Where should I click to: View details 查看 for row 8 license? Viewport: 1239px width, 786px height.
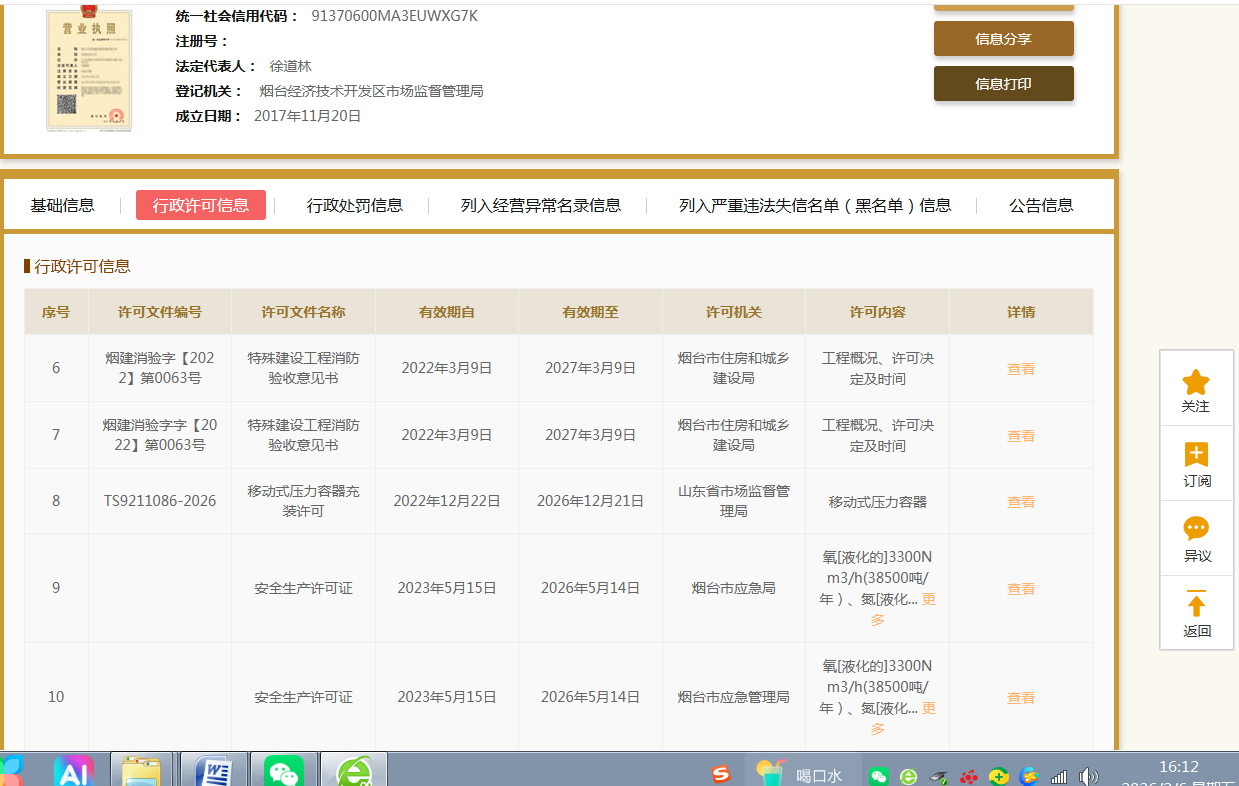(x=1020, y=502)
